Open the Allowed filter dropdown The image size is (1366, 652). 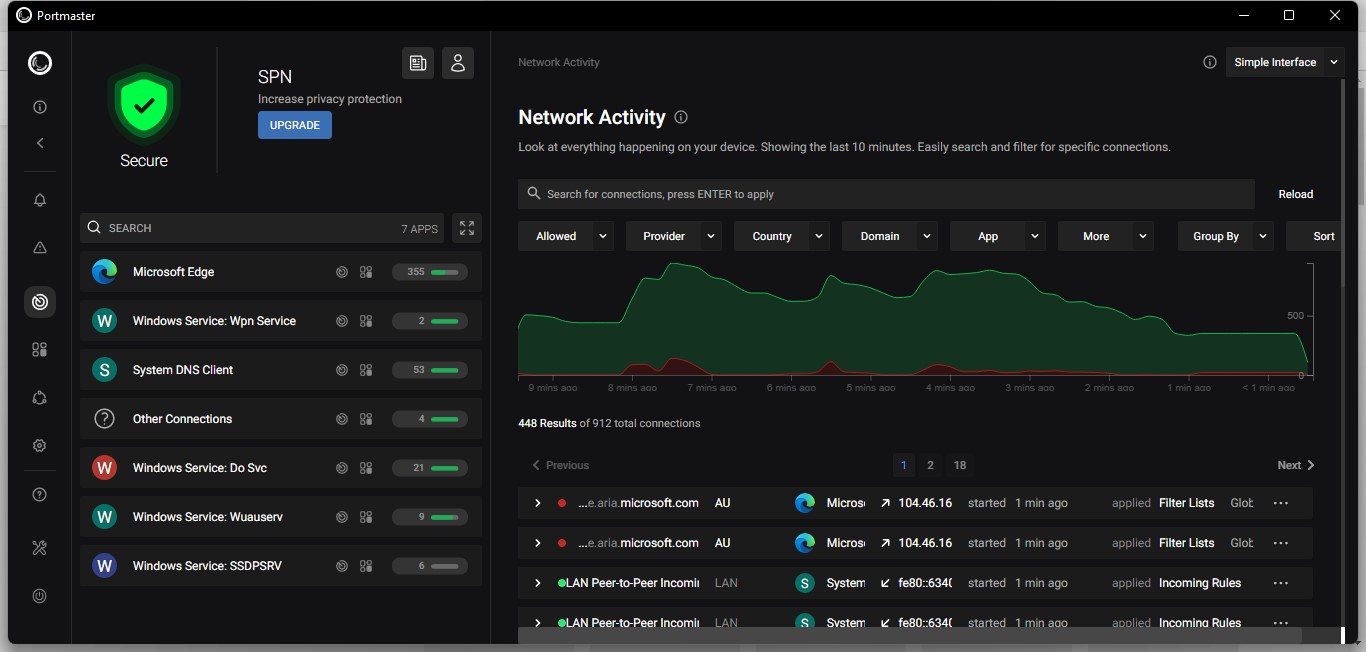566,236
